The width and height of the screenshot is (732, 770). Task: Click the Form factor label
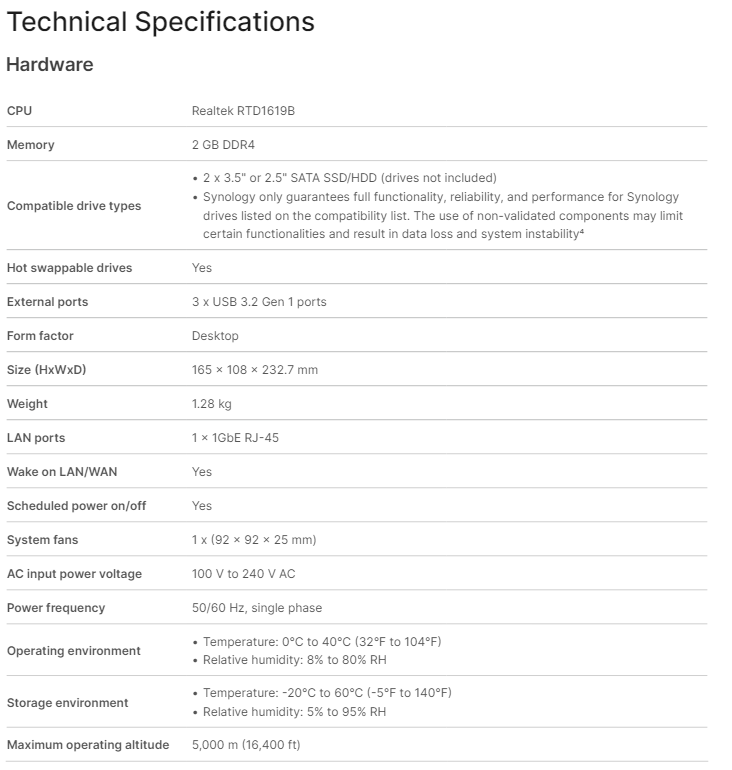[x=40, y=336]
